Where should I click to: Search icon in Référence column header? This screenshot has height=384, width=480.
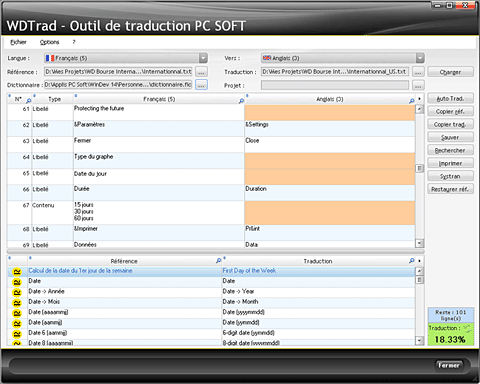(218, 261)
